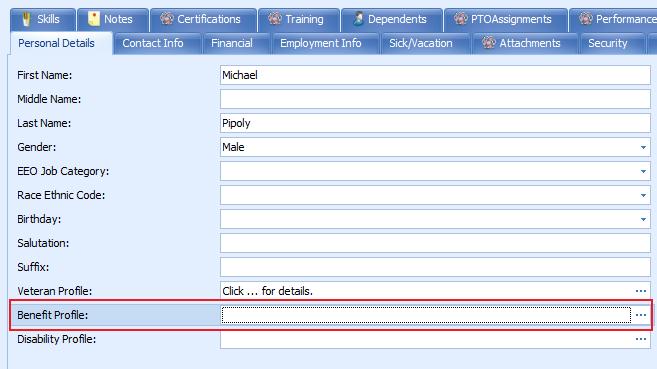Open the PTOAssignments tab

505,19
